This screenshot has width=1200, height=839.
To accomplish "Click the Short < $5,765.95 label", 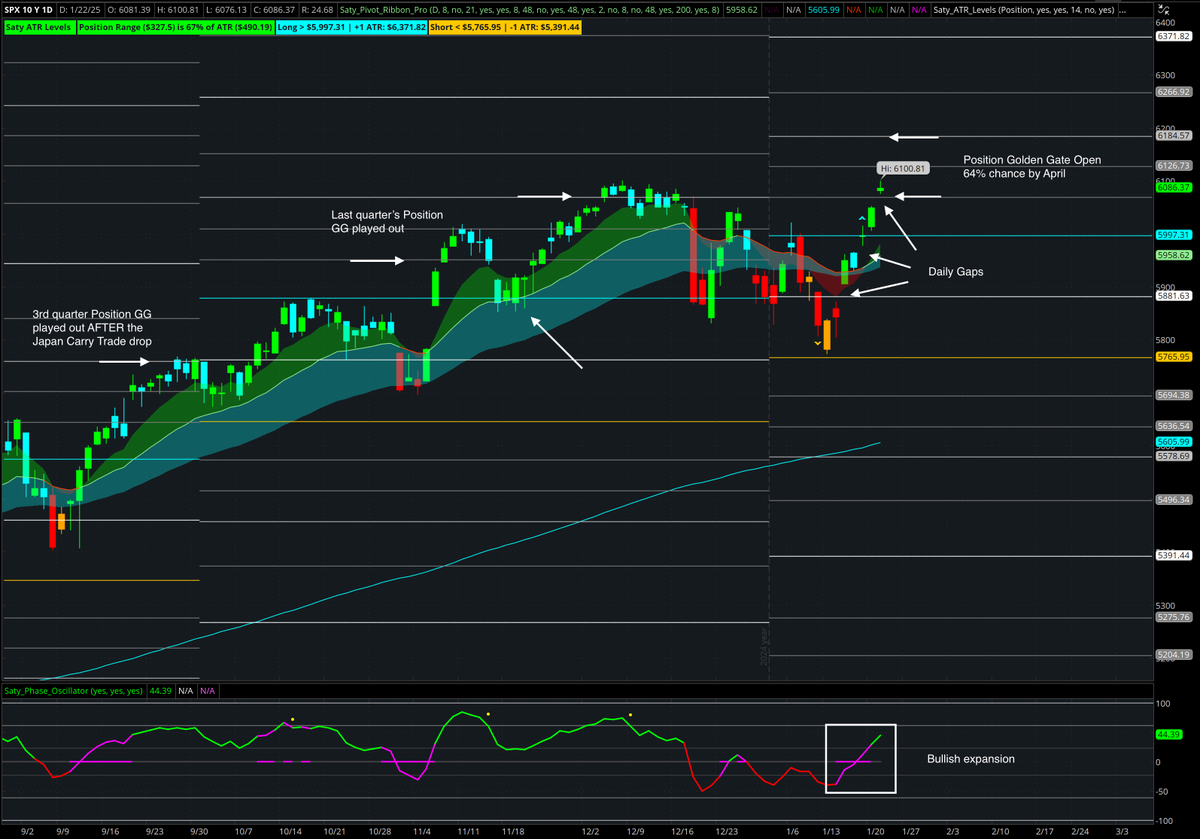I will click(x=505, y=26).
